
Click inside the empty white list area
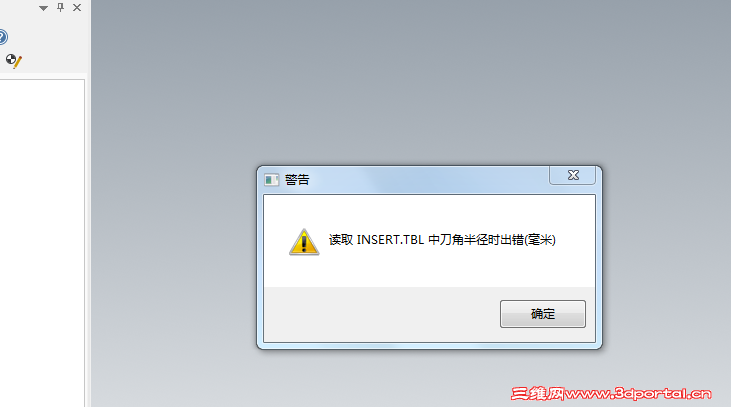(x=42, y=242)
